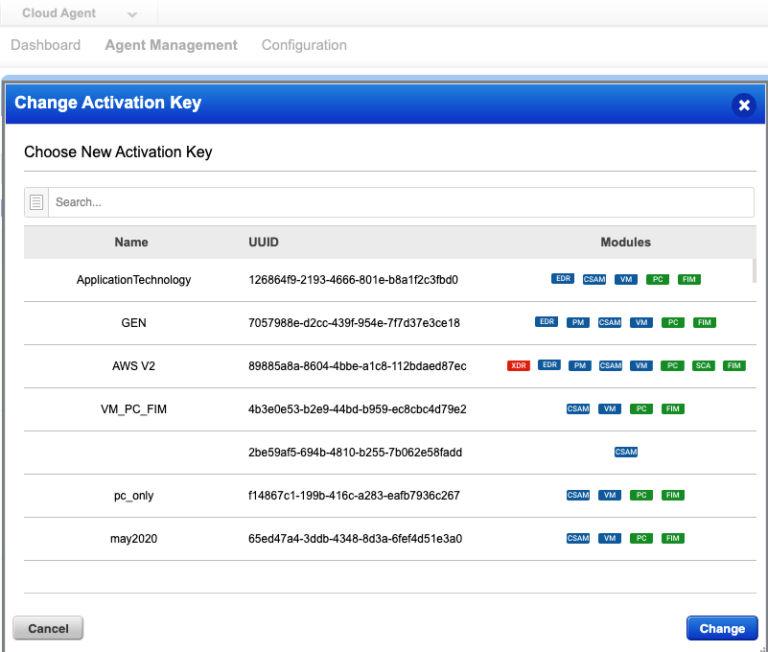This screenshot has height=652, width=768.
Task: Click the EDR badge in AWS V2 row
Action: click(549, 365)
